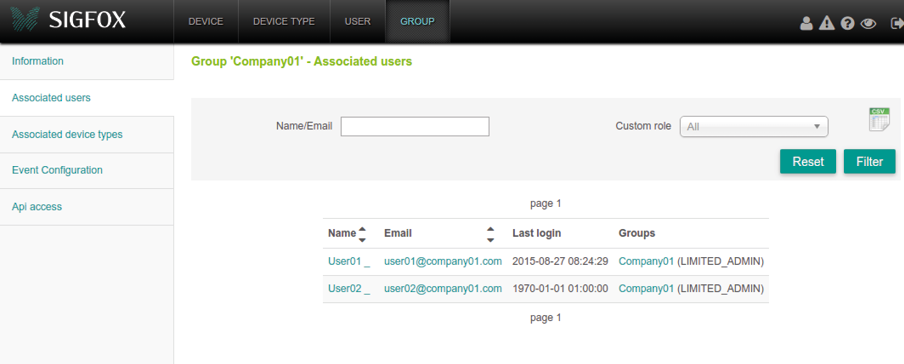Open the alerts warning triangle icon

coord(827,24)
